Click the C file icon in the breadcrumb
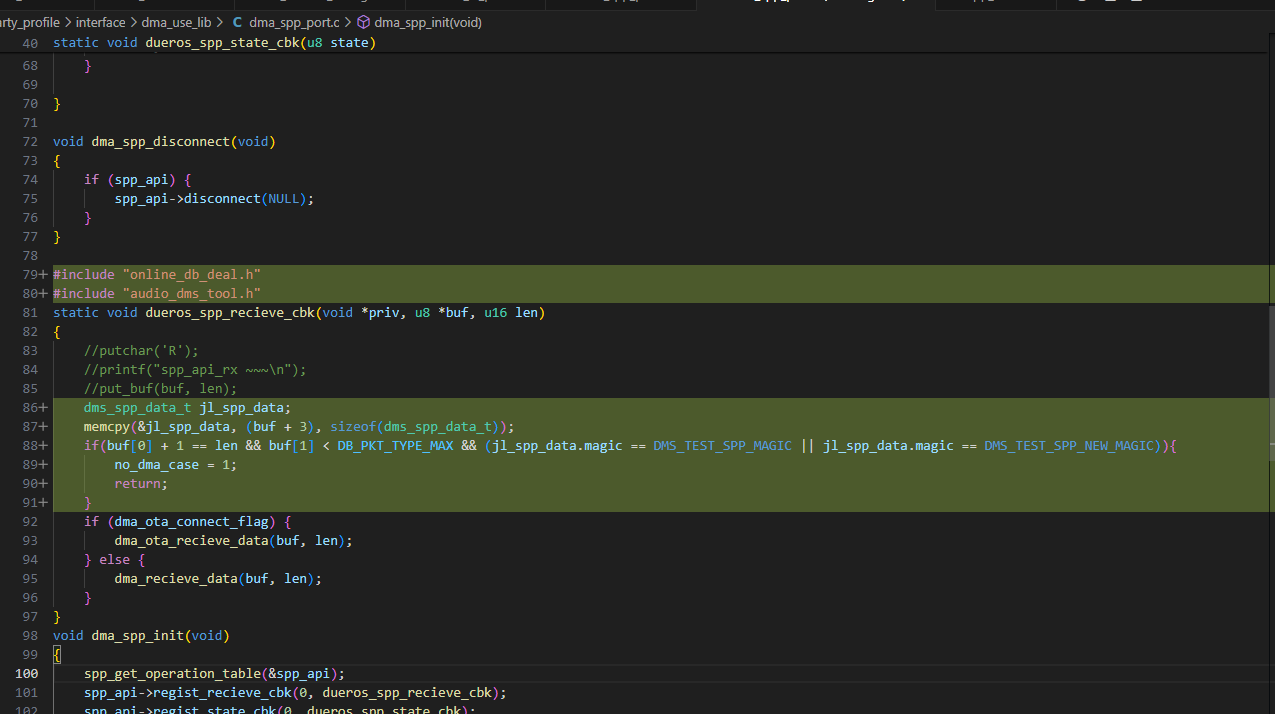The width and height of the screenshot is (1275, 714). (237, 22)
